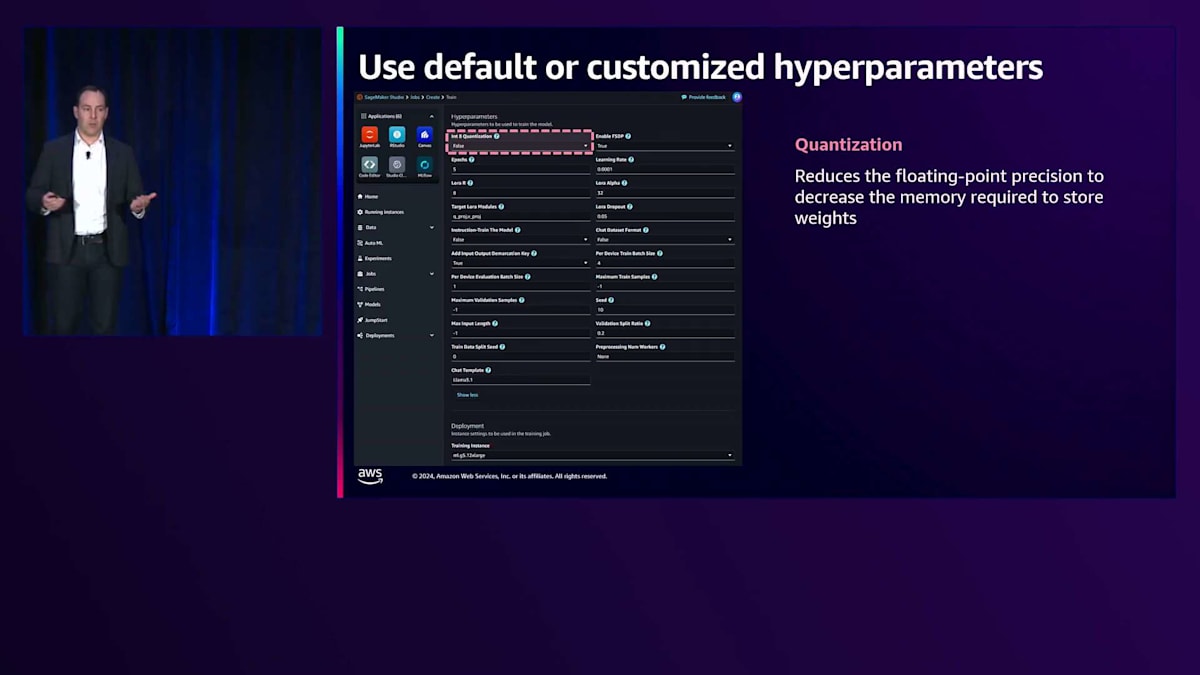
Task: Open Auto ML in sidebar
Action: pyautogui.click(x=369, y=243)
